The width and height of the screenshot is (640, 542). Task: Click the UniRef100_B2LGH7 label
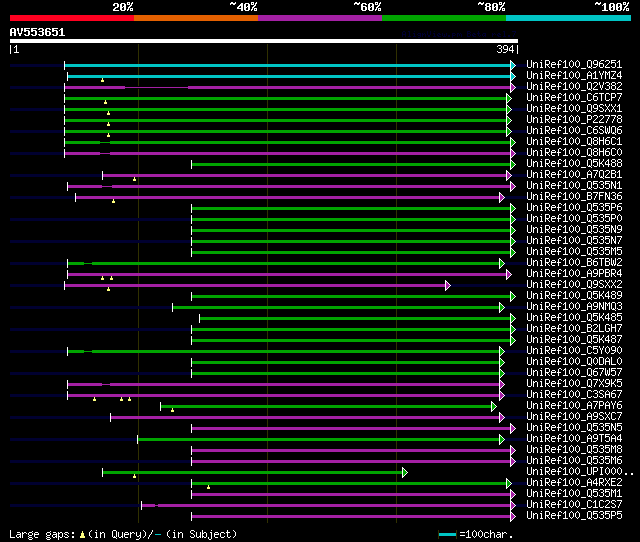coord(574,329)
